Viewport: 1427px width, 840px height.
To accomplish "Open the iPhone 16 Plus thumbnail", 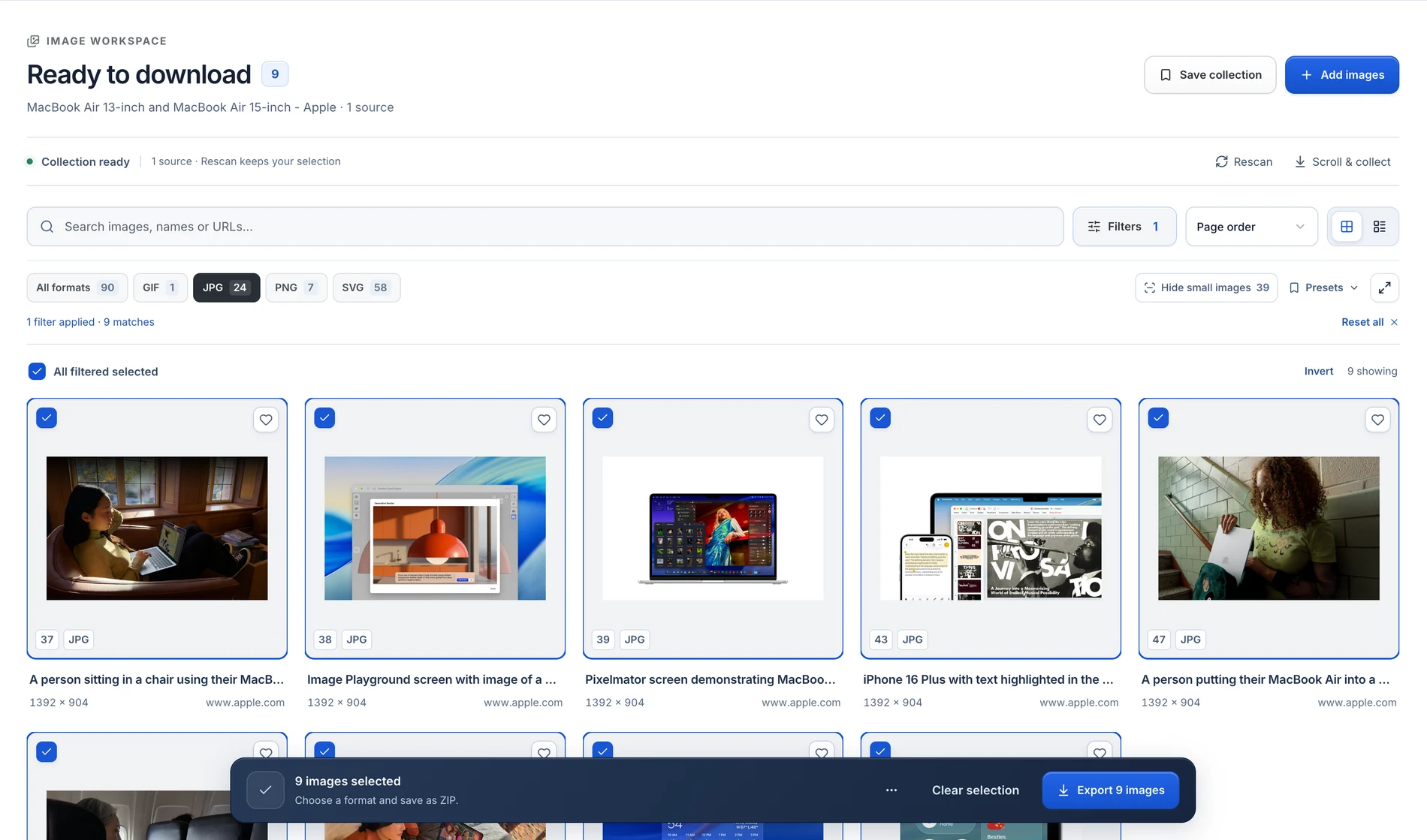I will tap(991, 528).
